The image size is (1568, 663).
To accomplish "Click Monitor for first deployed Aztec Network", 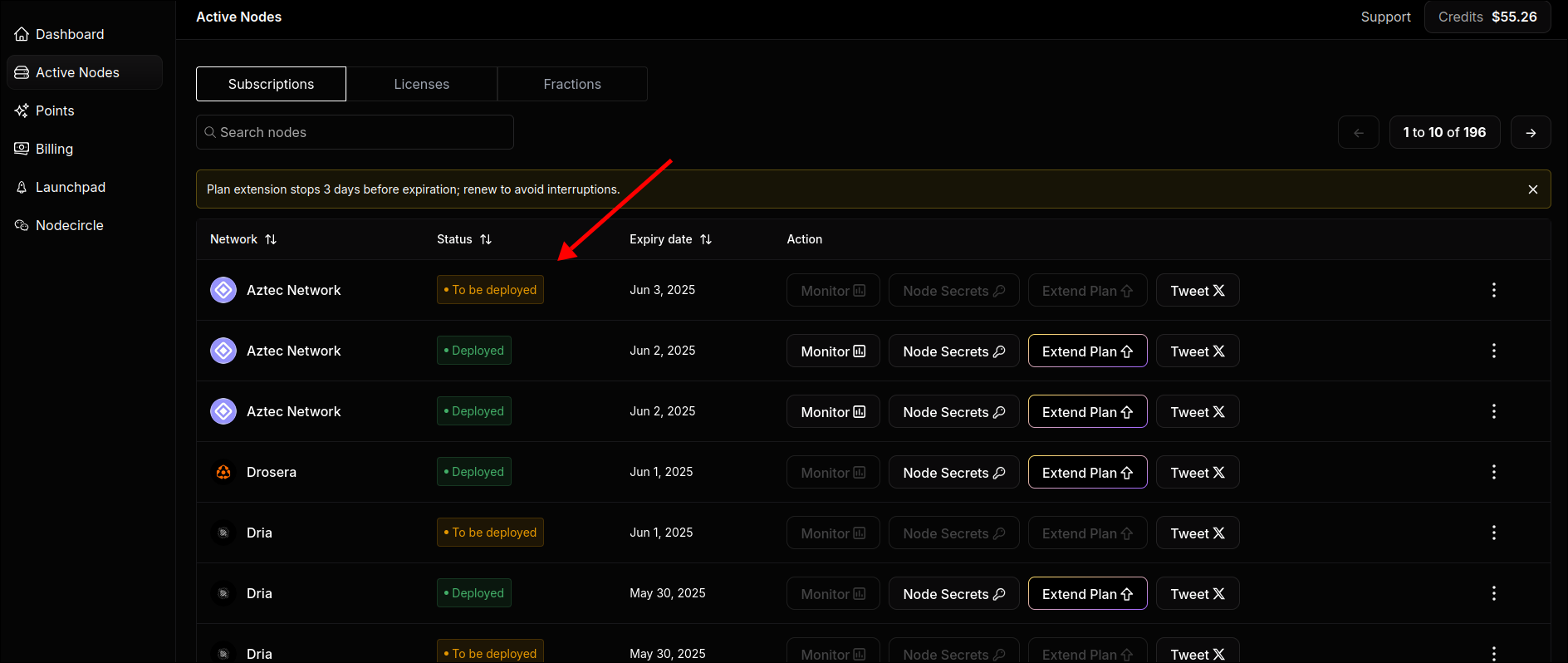I will (x=833, y=351).
